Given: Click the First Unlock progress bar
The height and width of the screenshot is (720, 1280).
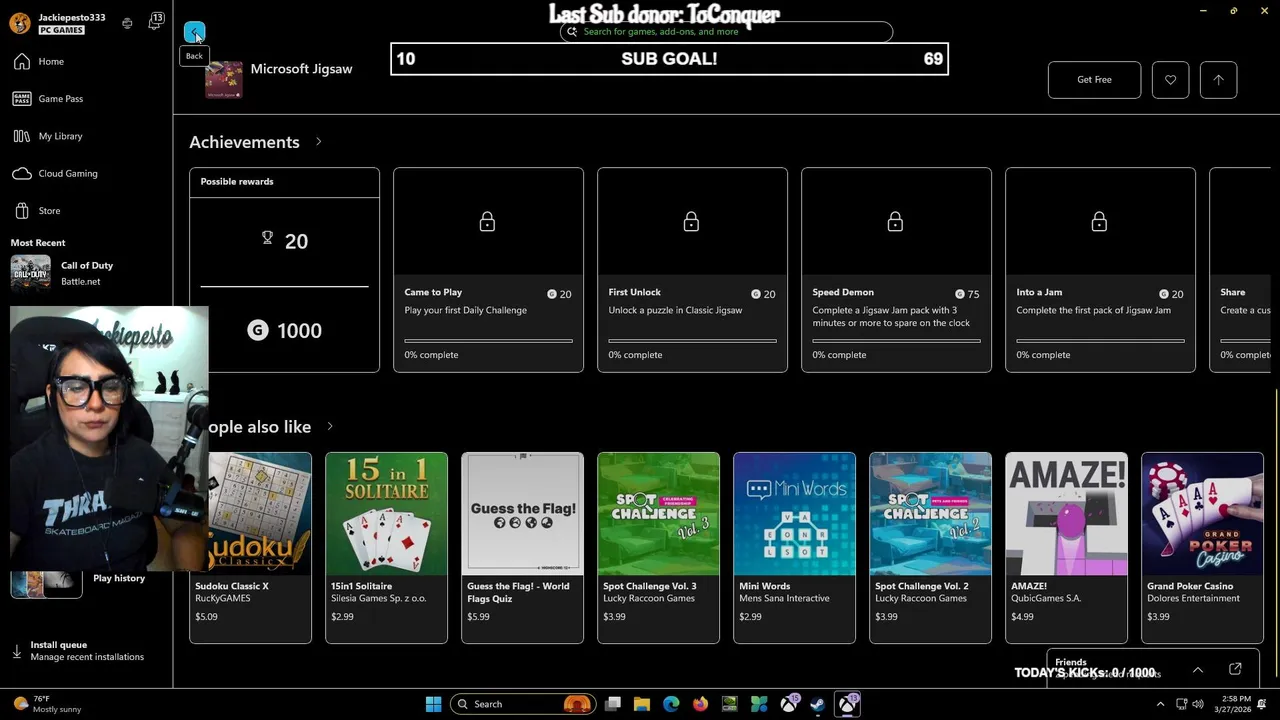Looking at the screenshot, I should [x=692, y=341].
